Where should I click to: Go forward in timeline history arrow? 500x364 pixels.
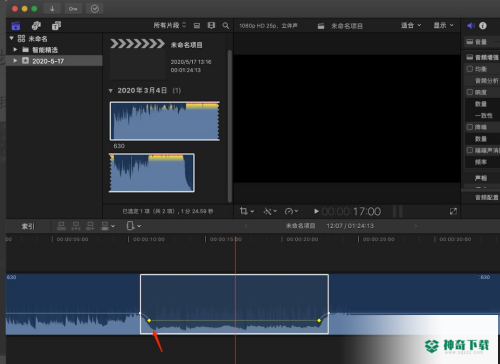click(x=415, y=226)
